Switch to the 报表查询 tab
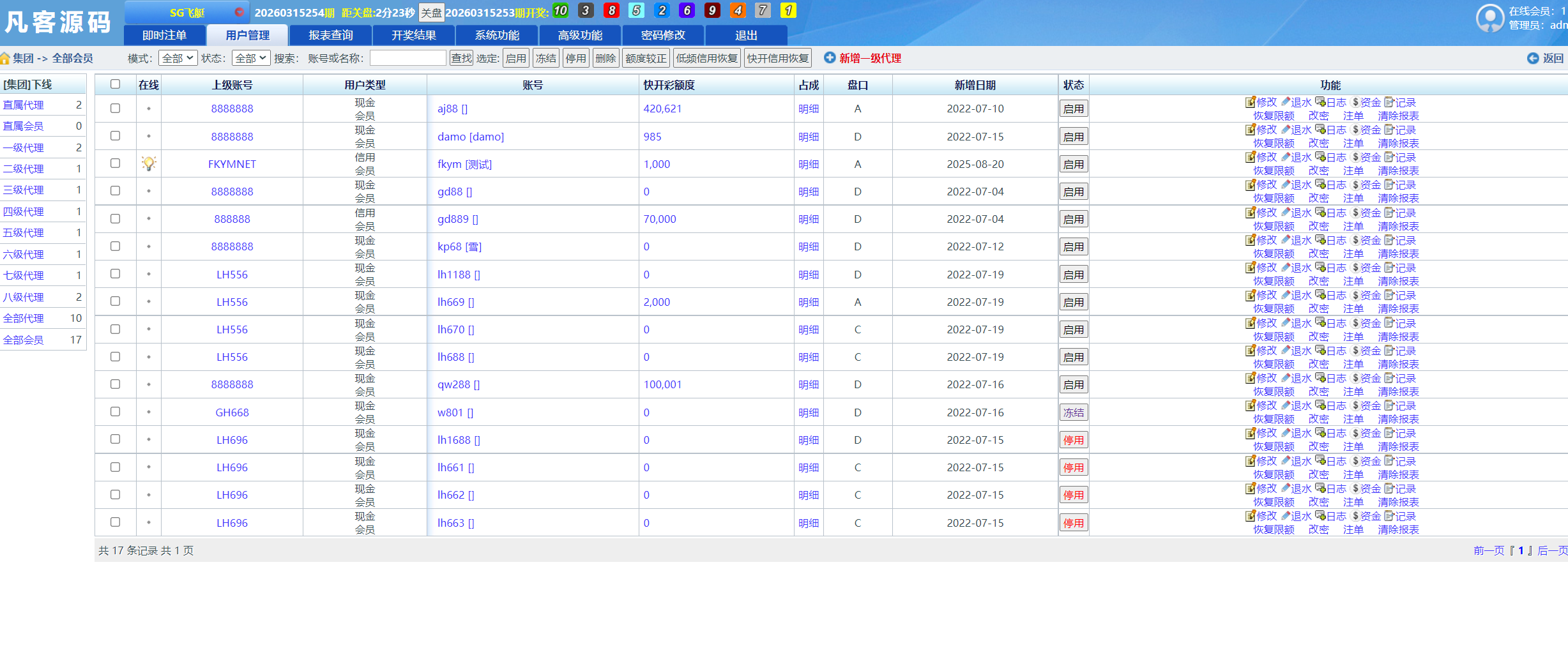The image size is (1568, 650). (330, 35)
